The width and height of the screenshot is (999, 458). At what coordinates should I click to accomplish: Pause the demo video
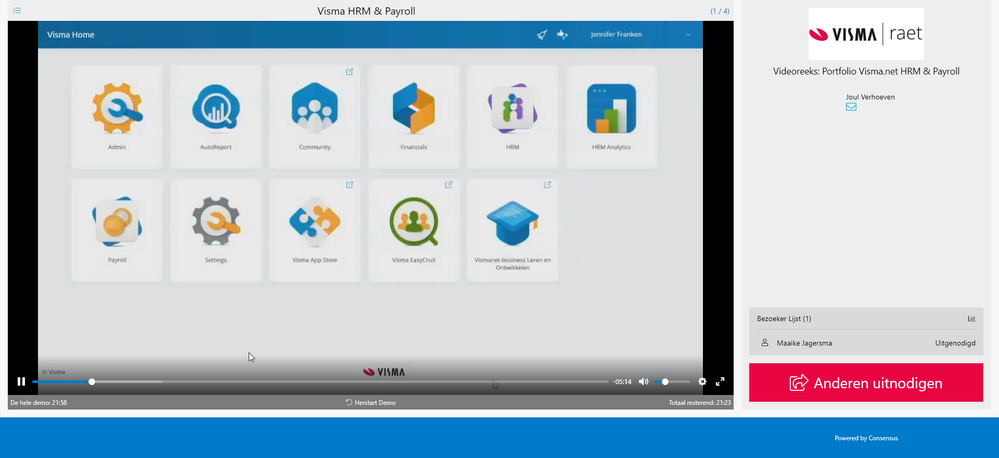[x=21, y=382]
